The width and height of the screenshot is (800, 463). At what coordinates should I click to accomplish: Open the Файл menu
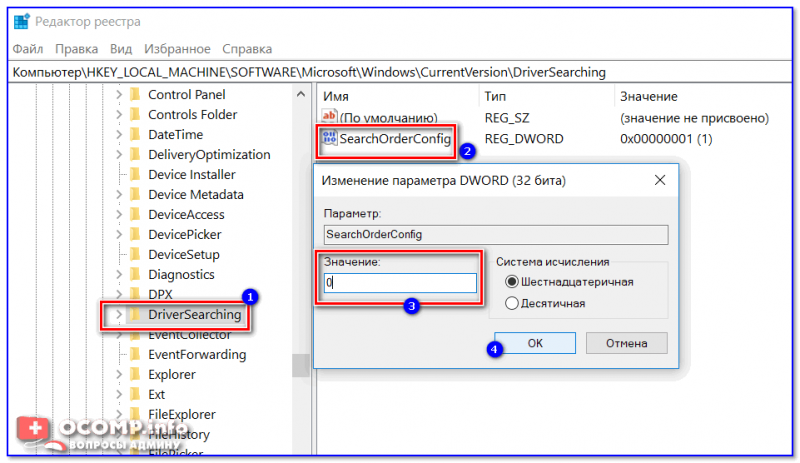28,49
